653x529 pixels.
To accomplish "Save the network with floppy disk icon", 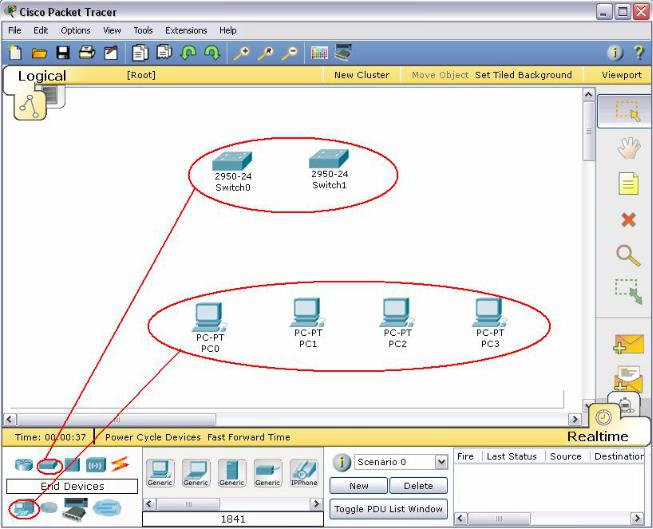I will (63, 52).
